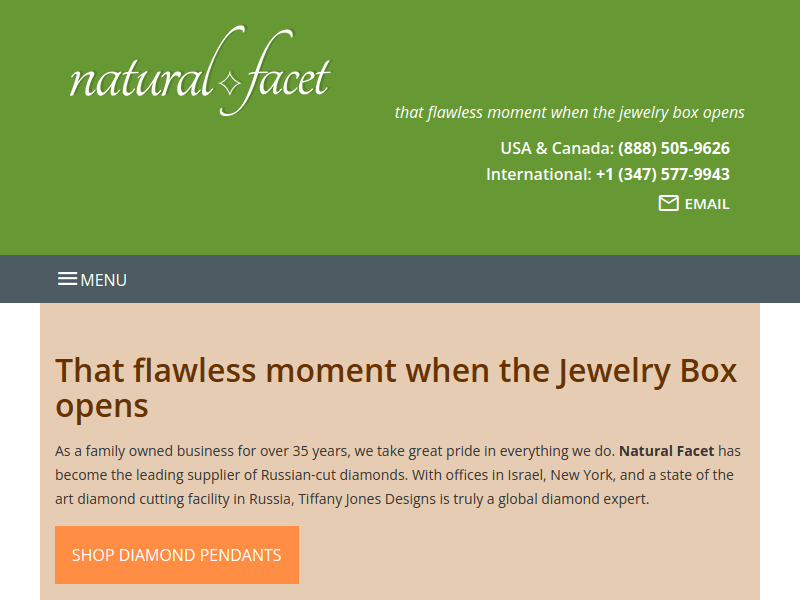Click the envelope icon next to EMAIL
The image size is (800, 600).
tap(667, 203)
